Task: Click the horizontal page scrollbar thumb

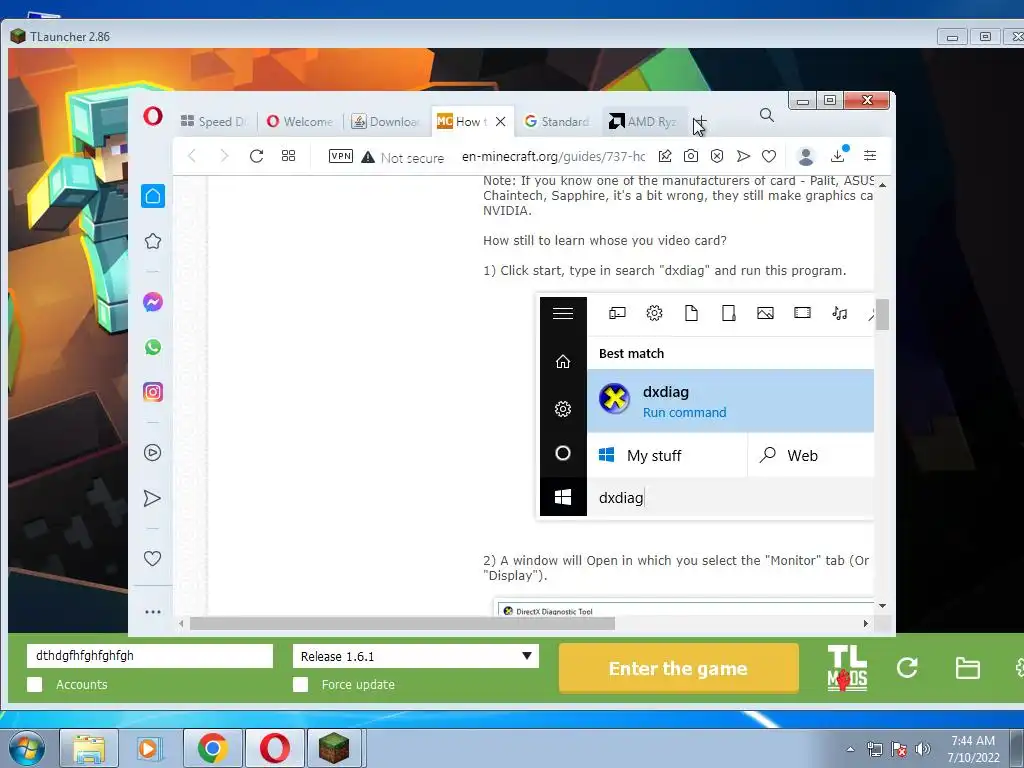Action: [x=402, y=624]
